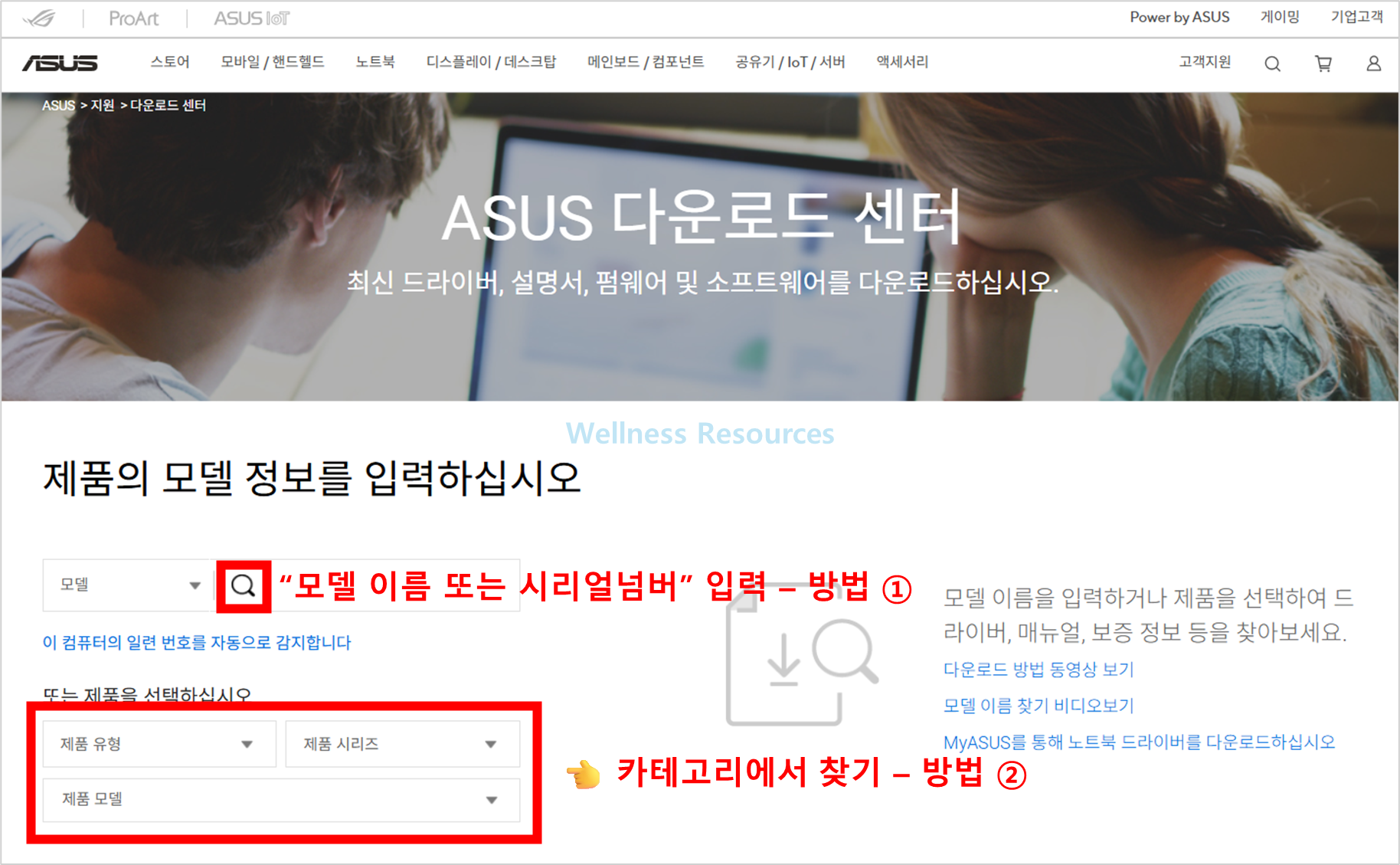Open the header search magnifier icon
Image resolution: width=1400 pixels, height=865 pixels.
[1272, 64]
